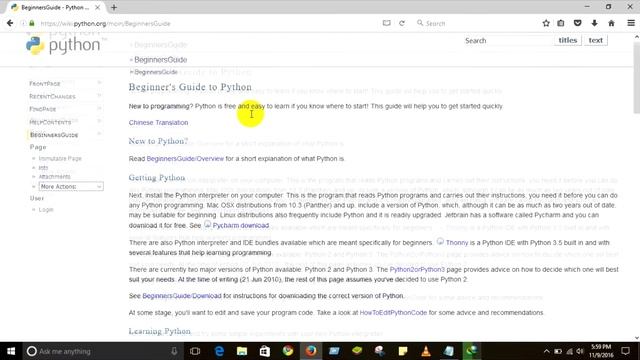Click the Pocket icon in the toolbar
The height and width of the screenshot is (360, 640).
pyautogui.click(x=577, y=23)
